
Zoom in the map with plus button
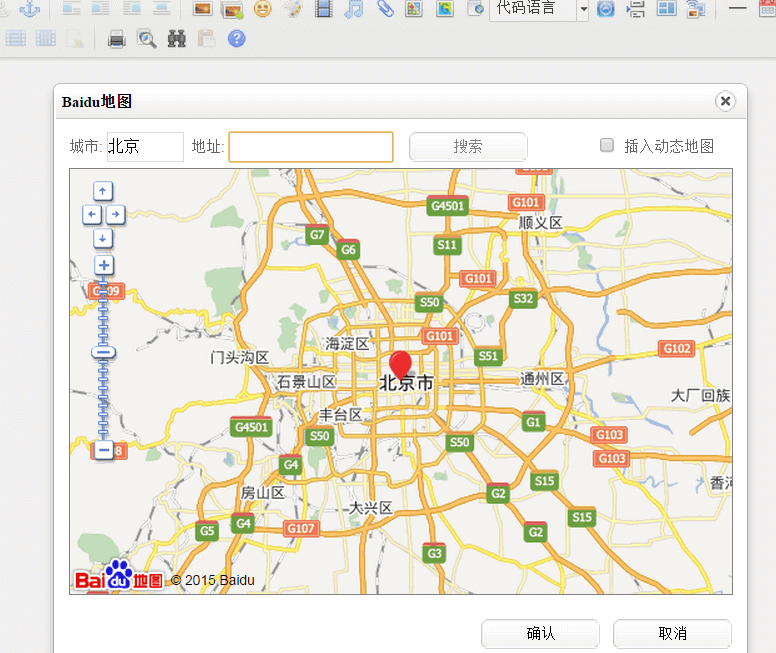coord(104,265)
